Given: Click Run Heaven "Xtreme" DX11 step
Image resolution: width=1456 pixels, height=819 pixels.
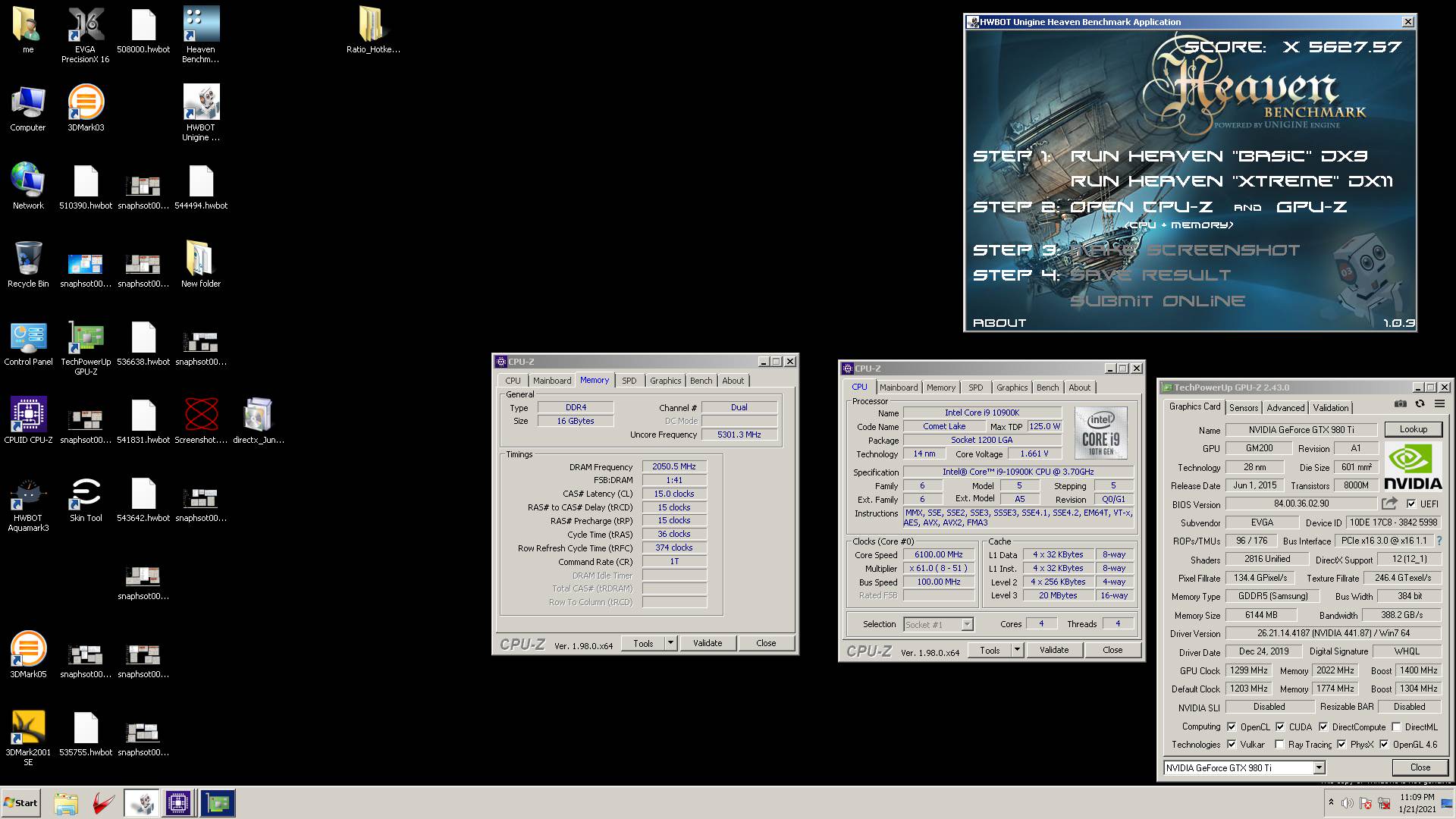Looking at the screenshot, I should 1232,181.
